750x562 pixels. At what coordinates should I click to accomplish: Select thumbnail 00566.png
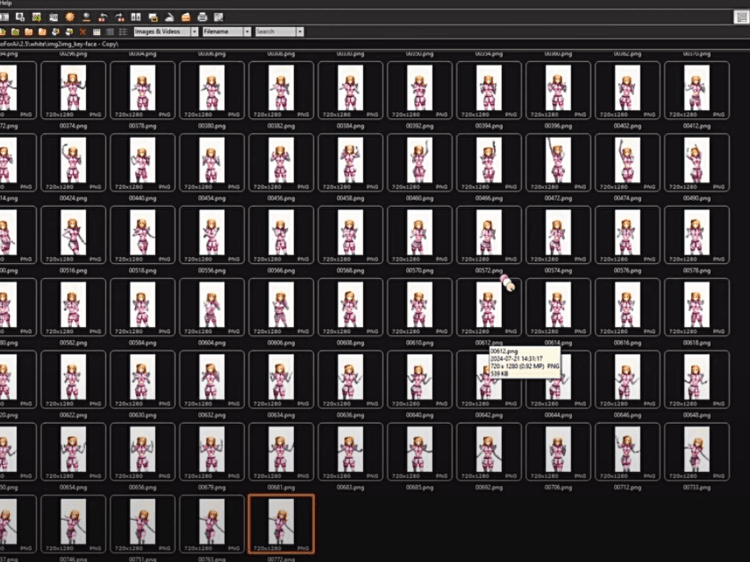(x=281, y=234)
